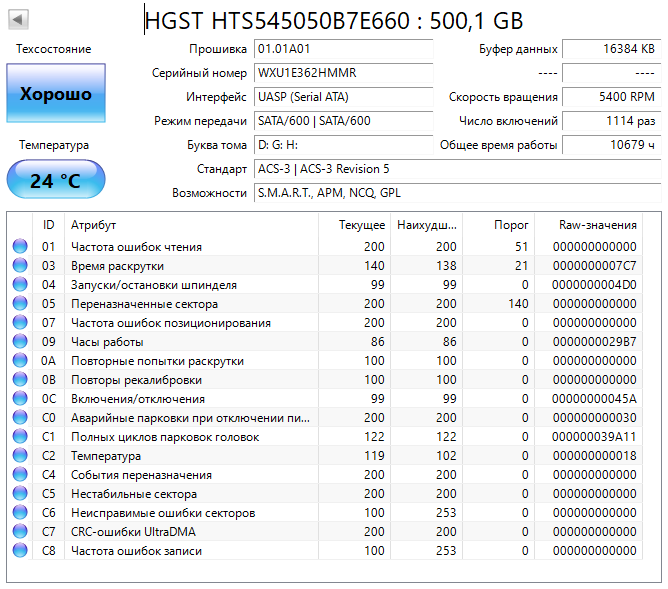Select the Температура attribute row
Screen dimensions: 668x589
(326, 456)
